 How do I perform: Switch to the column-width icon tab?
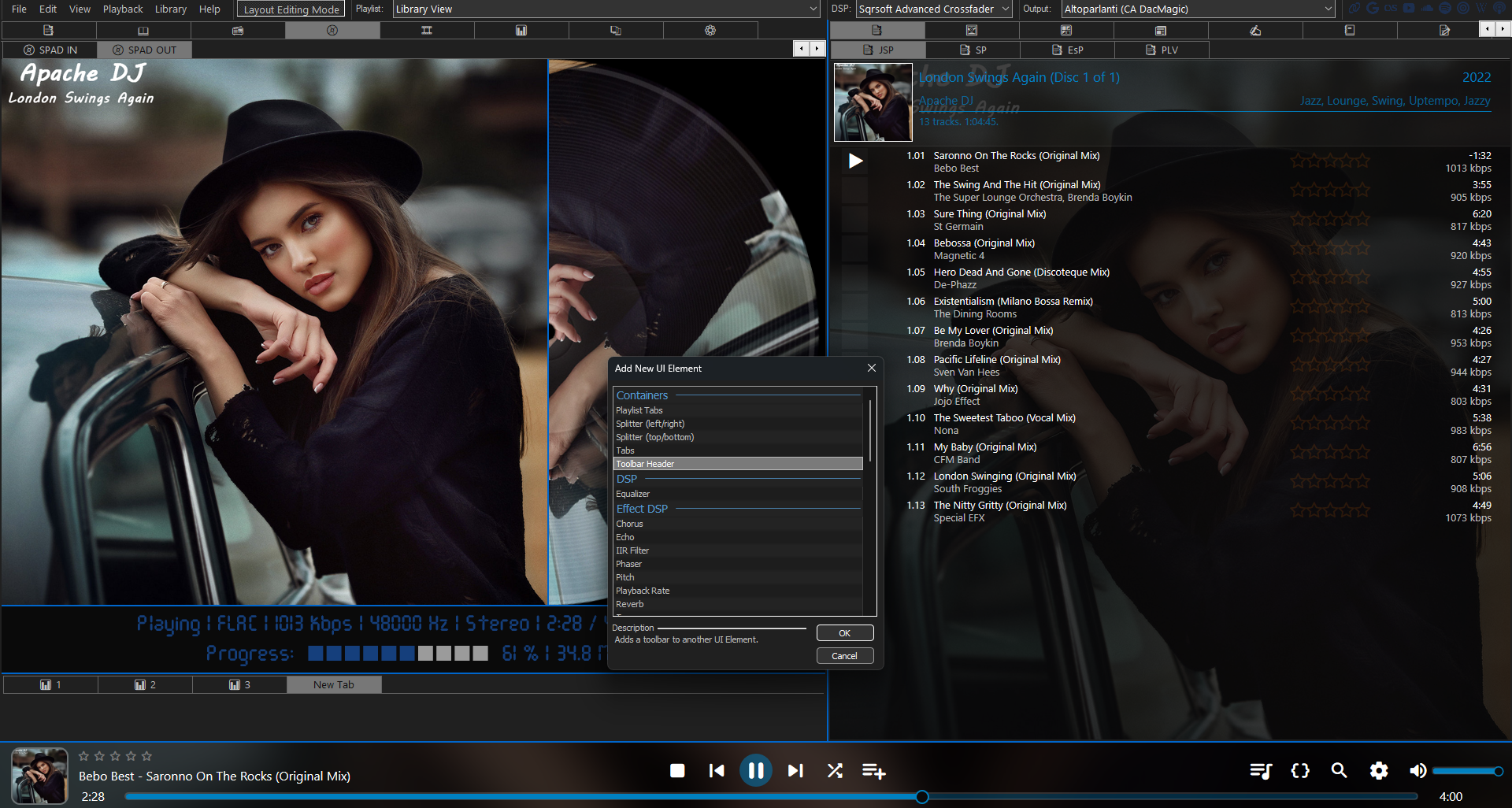click(x=427, y=31)
